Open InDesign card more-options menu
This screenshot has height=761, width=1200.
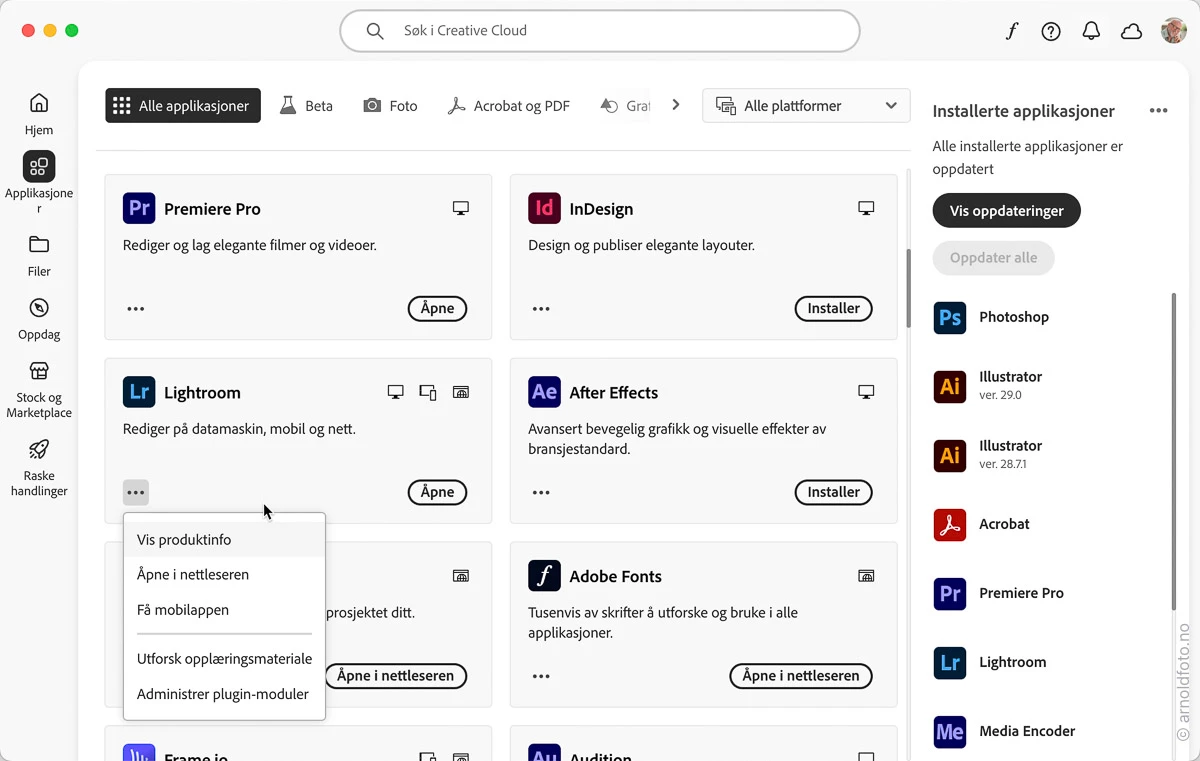pyautogui.click(x=541, y=308)
